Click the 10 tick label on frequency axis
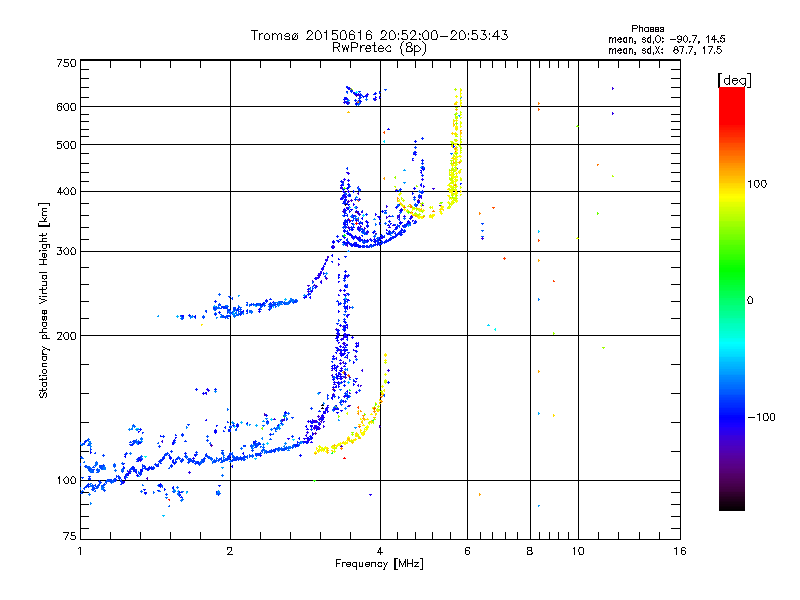 click(578, 551)
